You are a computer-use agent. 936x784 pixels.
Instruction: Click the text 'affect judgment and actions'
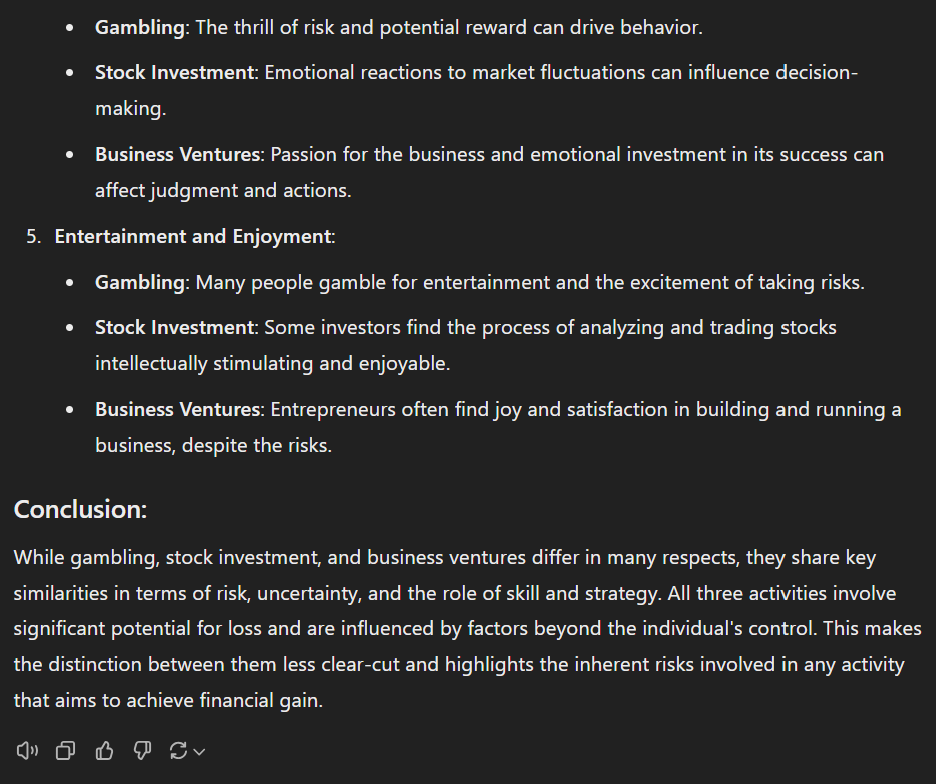click(x=222, y=190)
